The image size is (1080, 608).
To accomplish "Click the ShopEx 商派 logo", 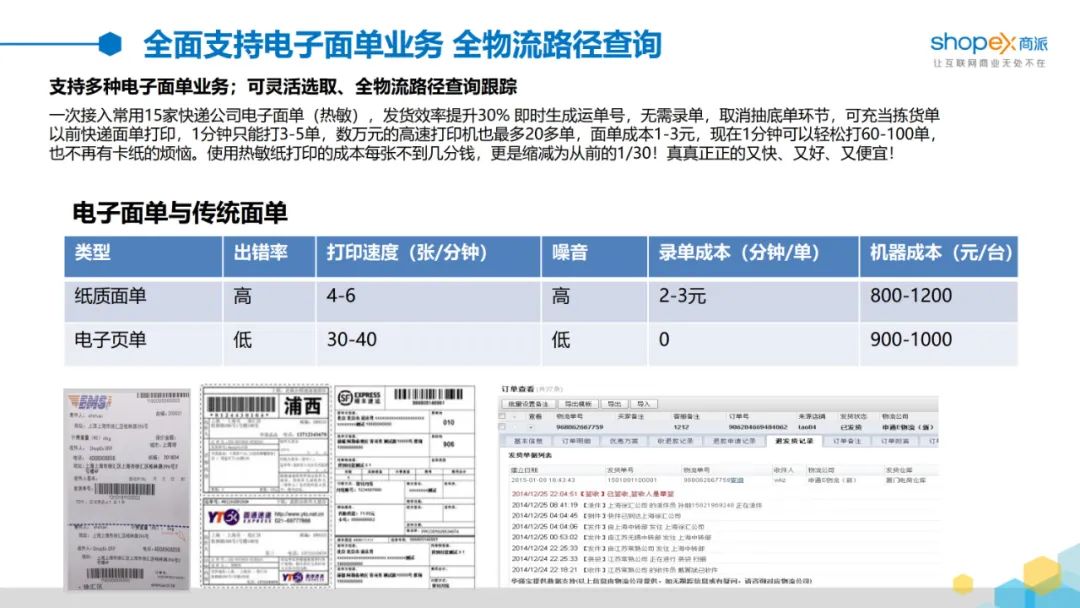I will pyautogui.click(x=988, y=50).
